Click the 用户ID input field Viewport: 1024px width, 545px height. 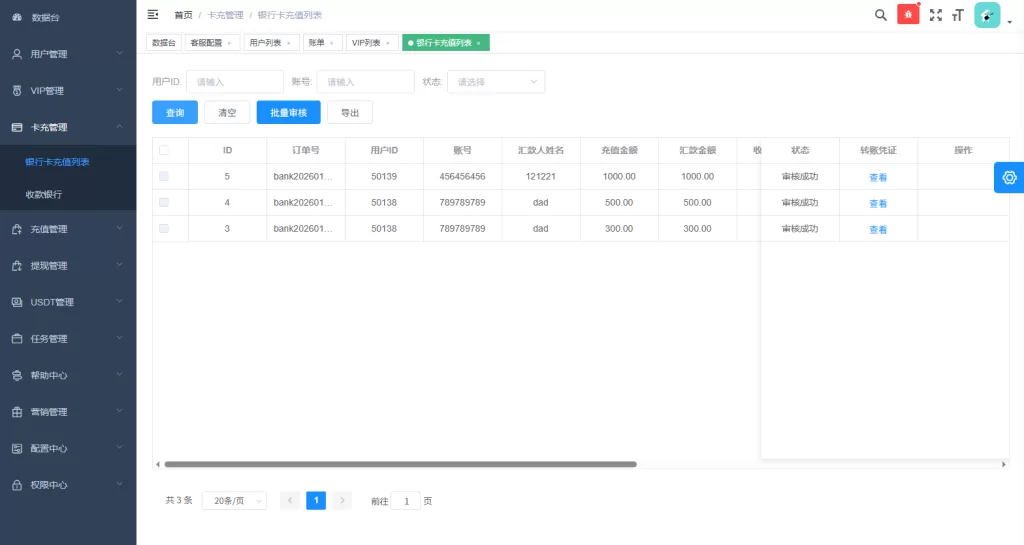[x=234, y=82]
